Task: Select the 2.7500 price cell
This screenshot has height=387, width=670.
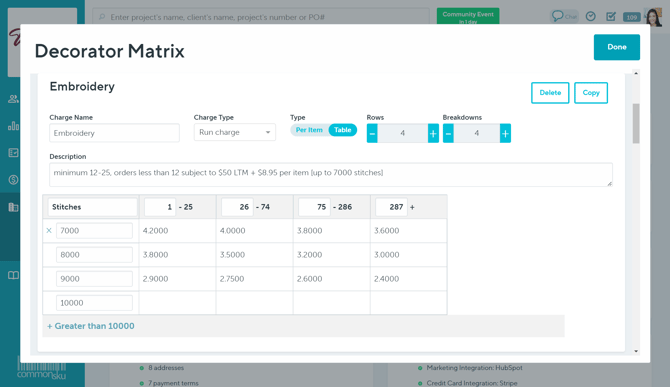Action: click(254, 279)
